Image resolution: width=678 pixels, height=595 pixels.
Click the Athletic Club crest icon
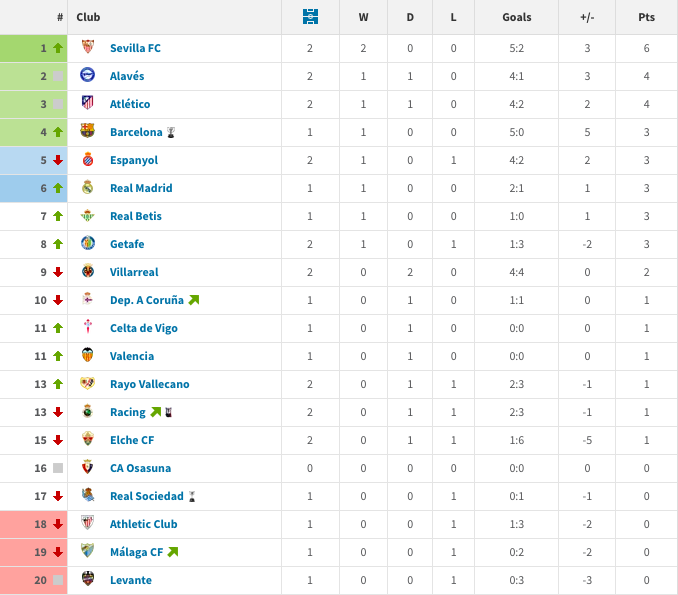point(88,522)
